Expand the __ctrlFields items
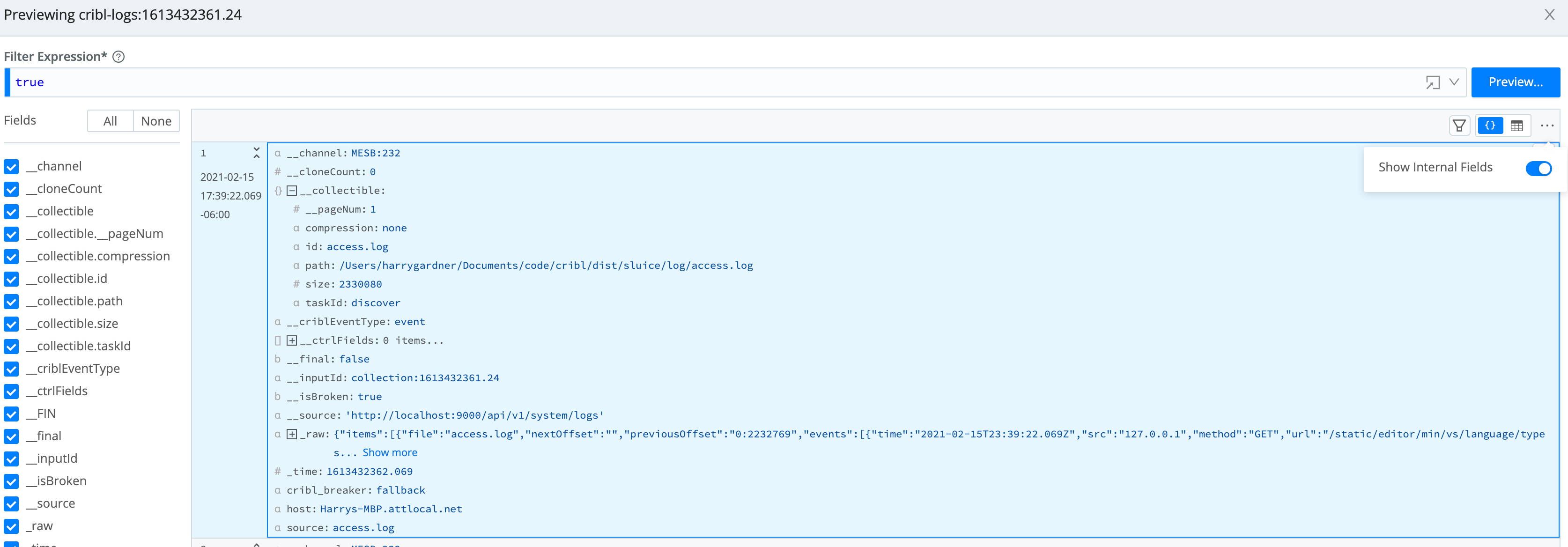1568x547 pixels. (x=292, y=340)
